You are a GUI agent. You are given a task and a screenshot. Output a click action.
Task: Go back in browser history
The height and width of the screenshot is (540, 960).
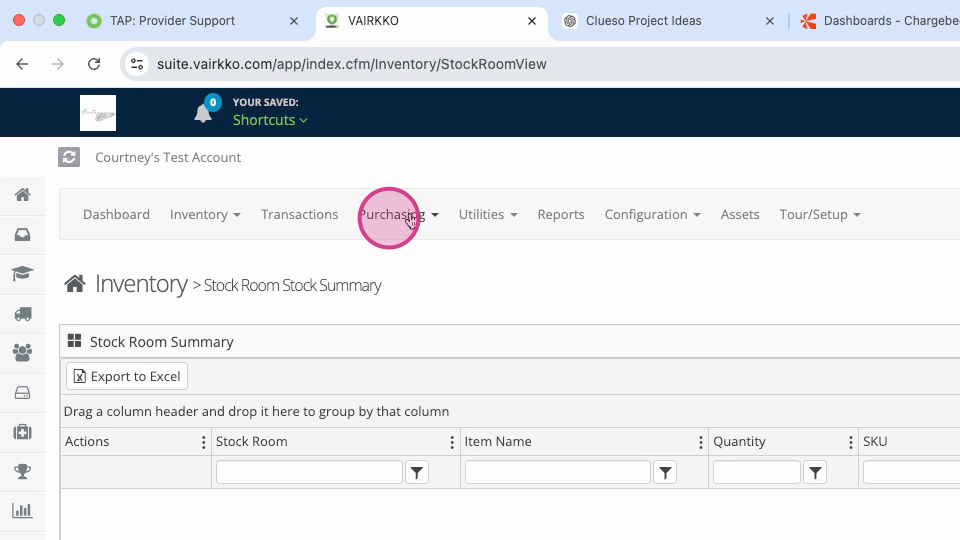[x=22, y=64]
